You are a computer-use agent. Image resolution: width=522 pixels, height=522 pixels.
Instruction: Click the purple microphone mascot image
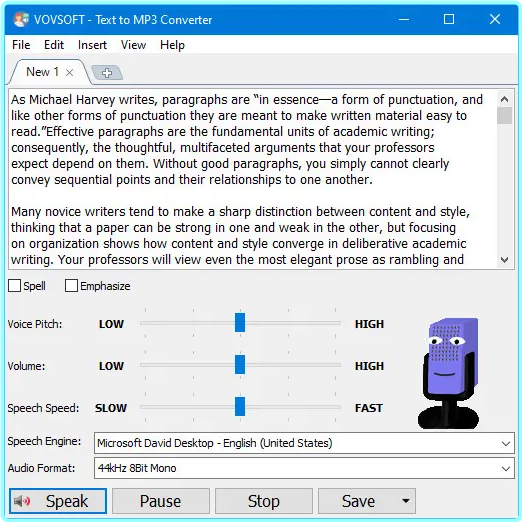[449, 373]
